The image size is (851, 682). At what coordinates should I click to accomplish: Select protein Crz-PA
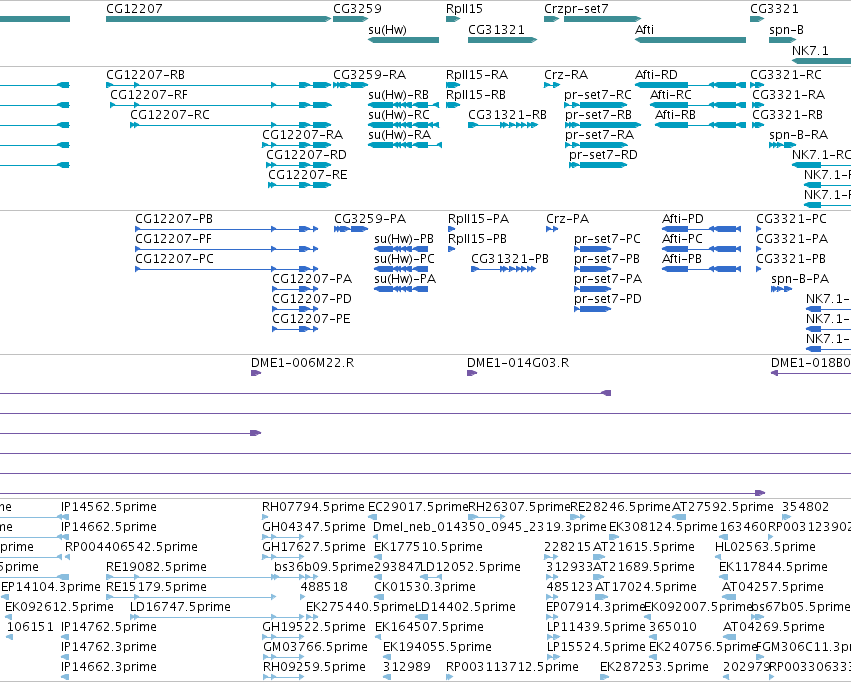(552, 229)
